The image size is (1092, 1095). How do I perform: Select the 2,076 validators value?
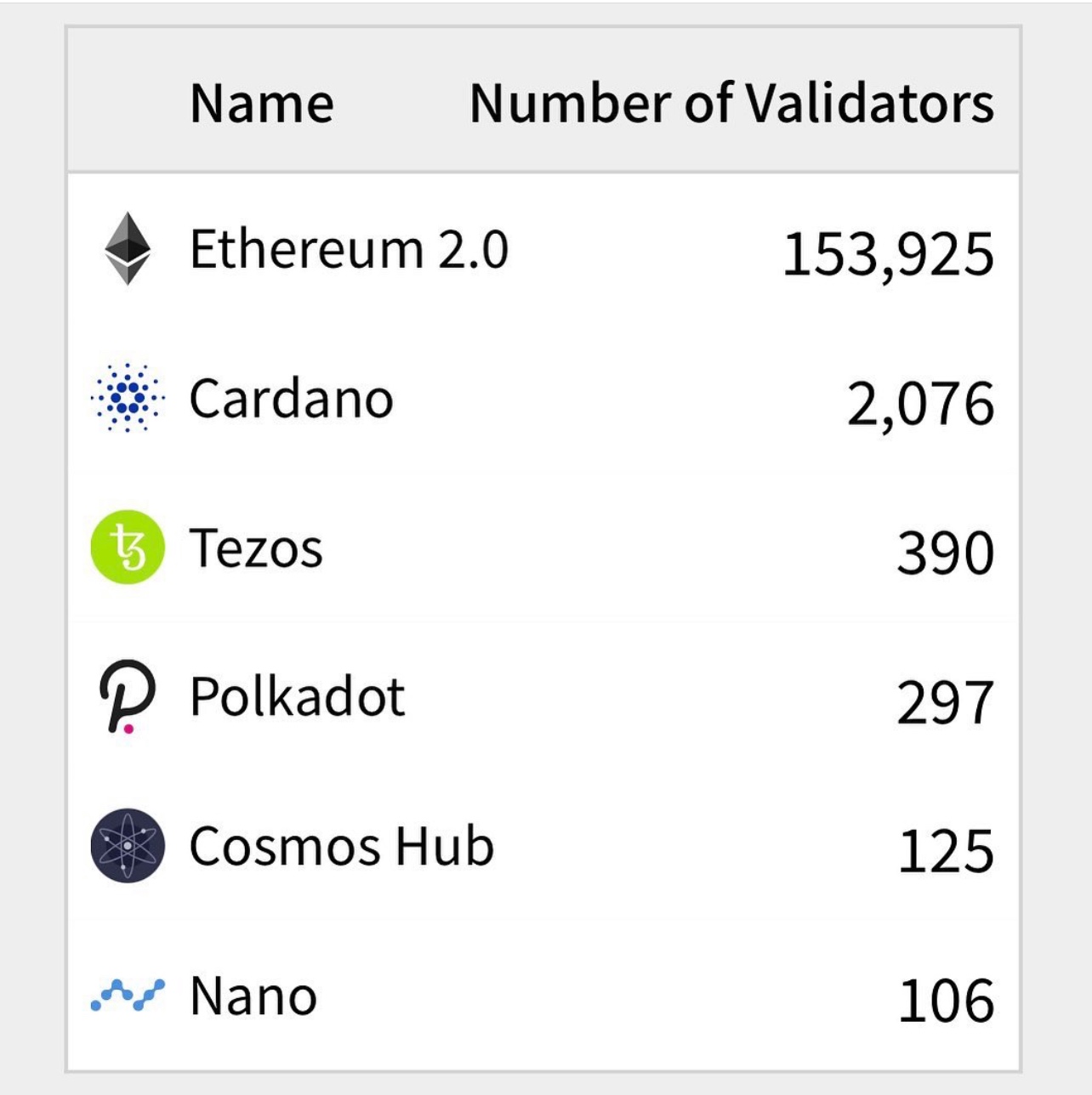pyautogui.click(x=920, y=404)
